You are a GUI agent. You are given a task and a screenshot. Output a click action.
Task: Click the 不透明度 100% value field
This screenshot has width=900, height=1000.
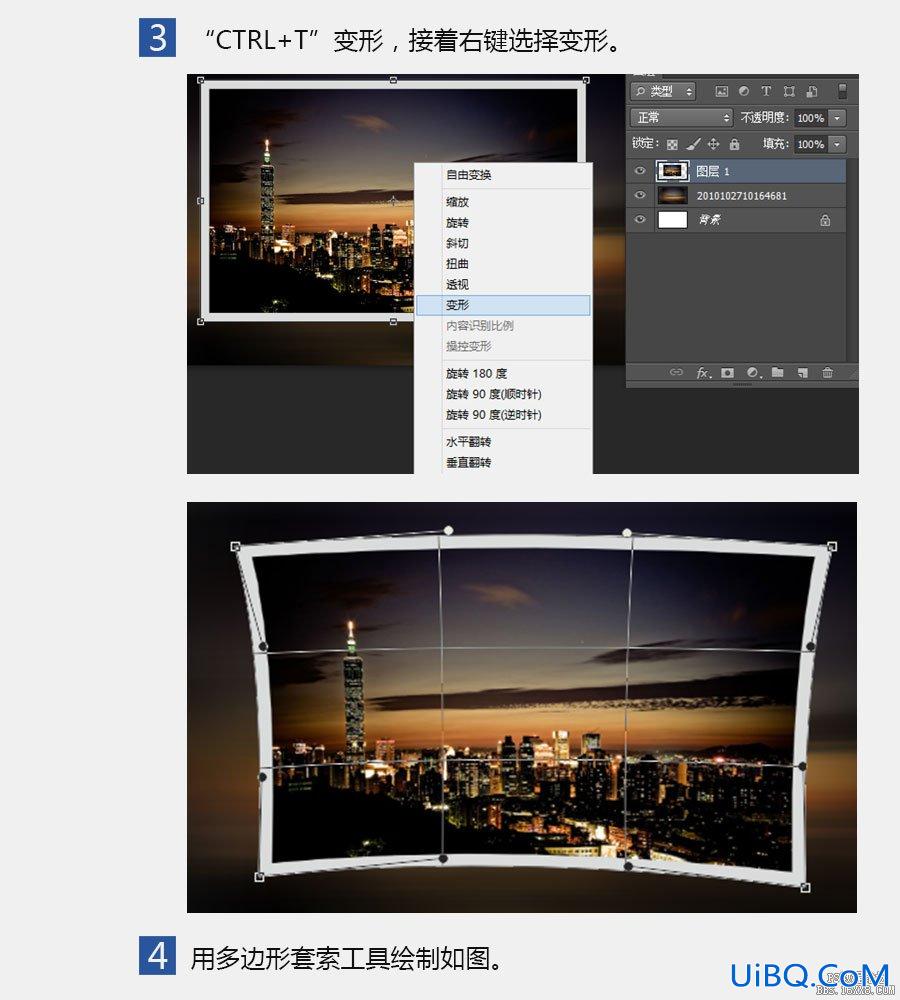point(811,118)
